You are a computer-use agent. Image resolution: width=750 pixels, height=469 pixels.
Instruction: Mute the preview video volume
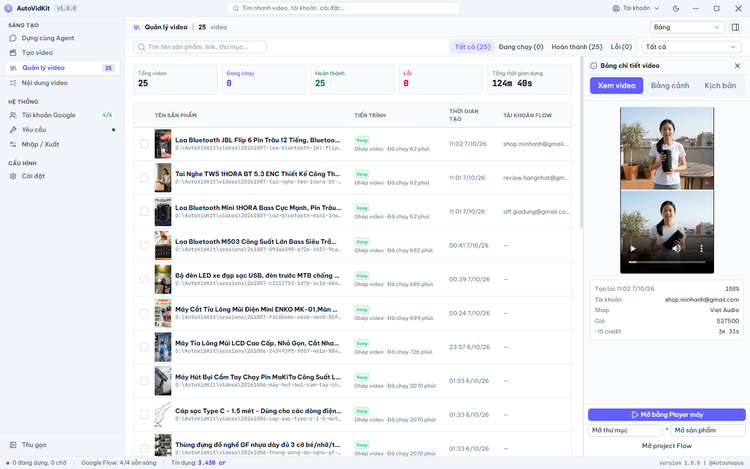pyautogui.click(x=676, y=249)
